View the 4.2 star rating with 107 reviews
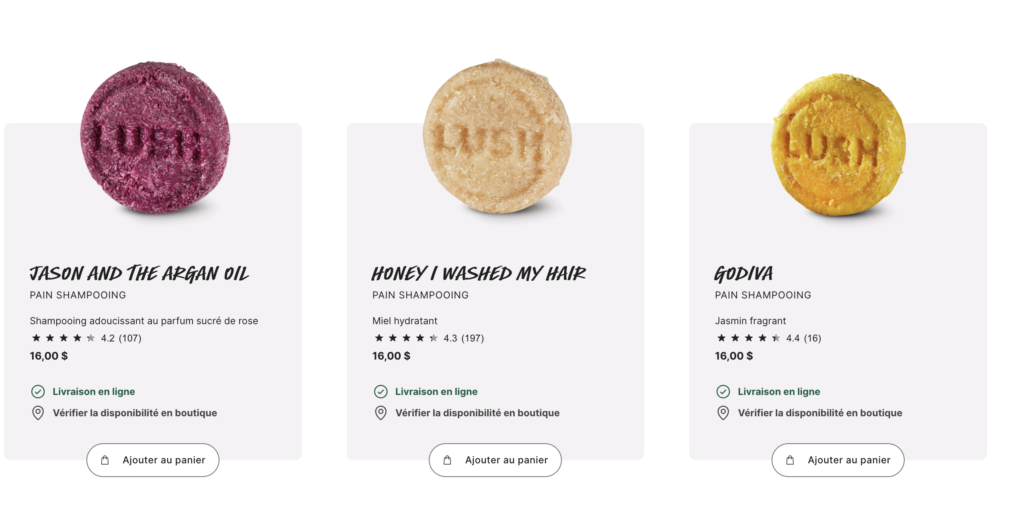1024x510 pixels. (86, 338)
